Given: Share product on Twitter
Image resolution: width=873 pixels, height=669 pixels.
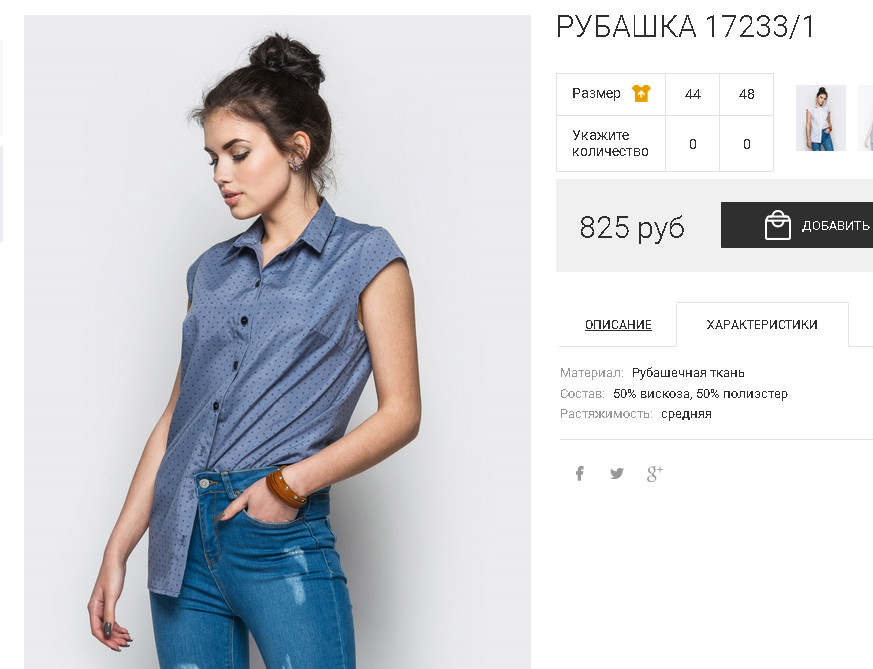Looking at the screenshot, I should (617, 474).
